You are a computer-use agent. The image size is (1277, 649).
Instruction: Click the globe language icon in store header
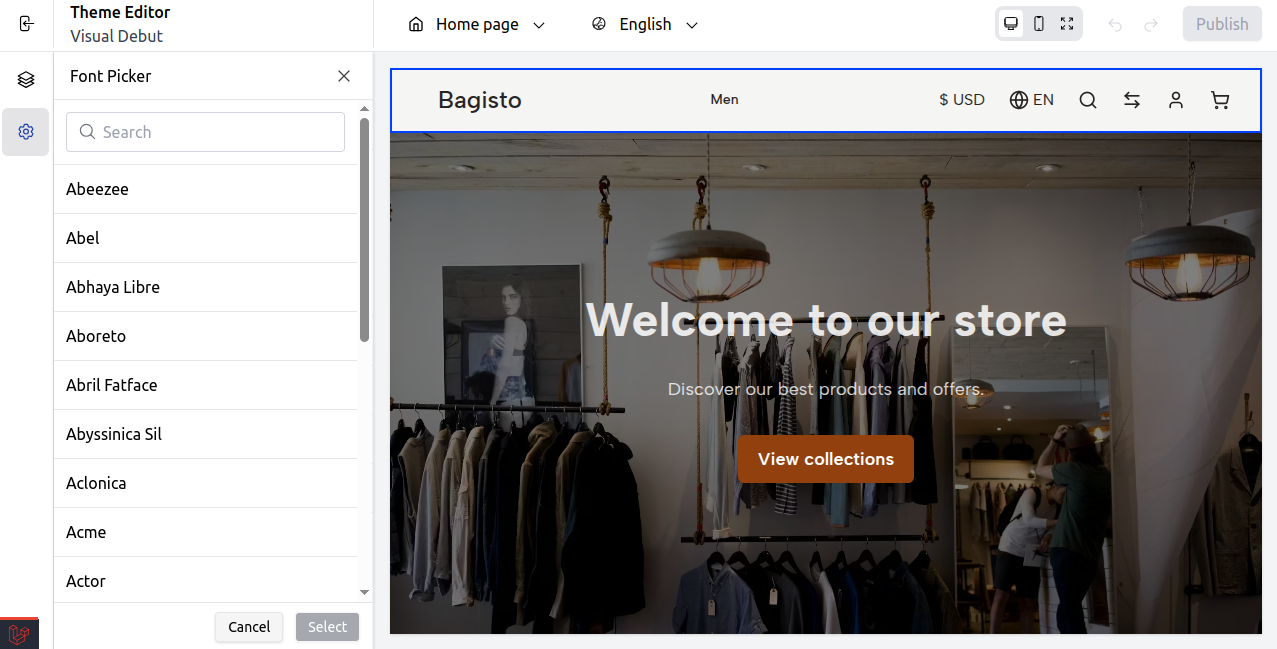(x=1019, y=100)
